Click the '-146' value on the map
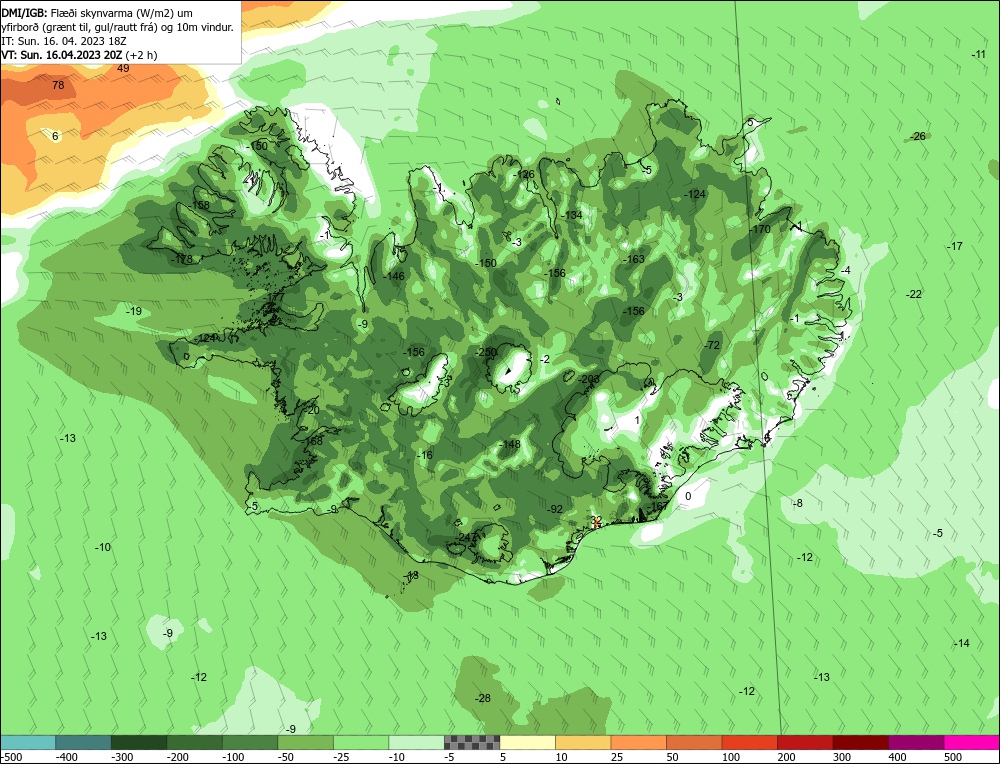The height and width of the screenshot is (764, 1000). 394,276
